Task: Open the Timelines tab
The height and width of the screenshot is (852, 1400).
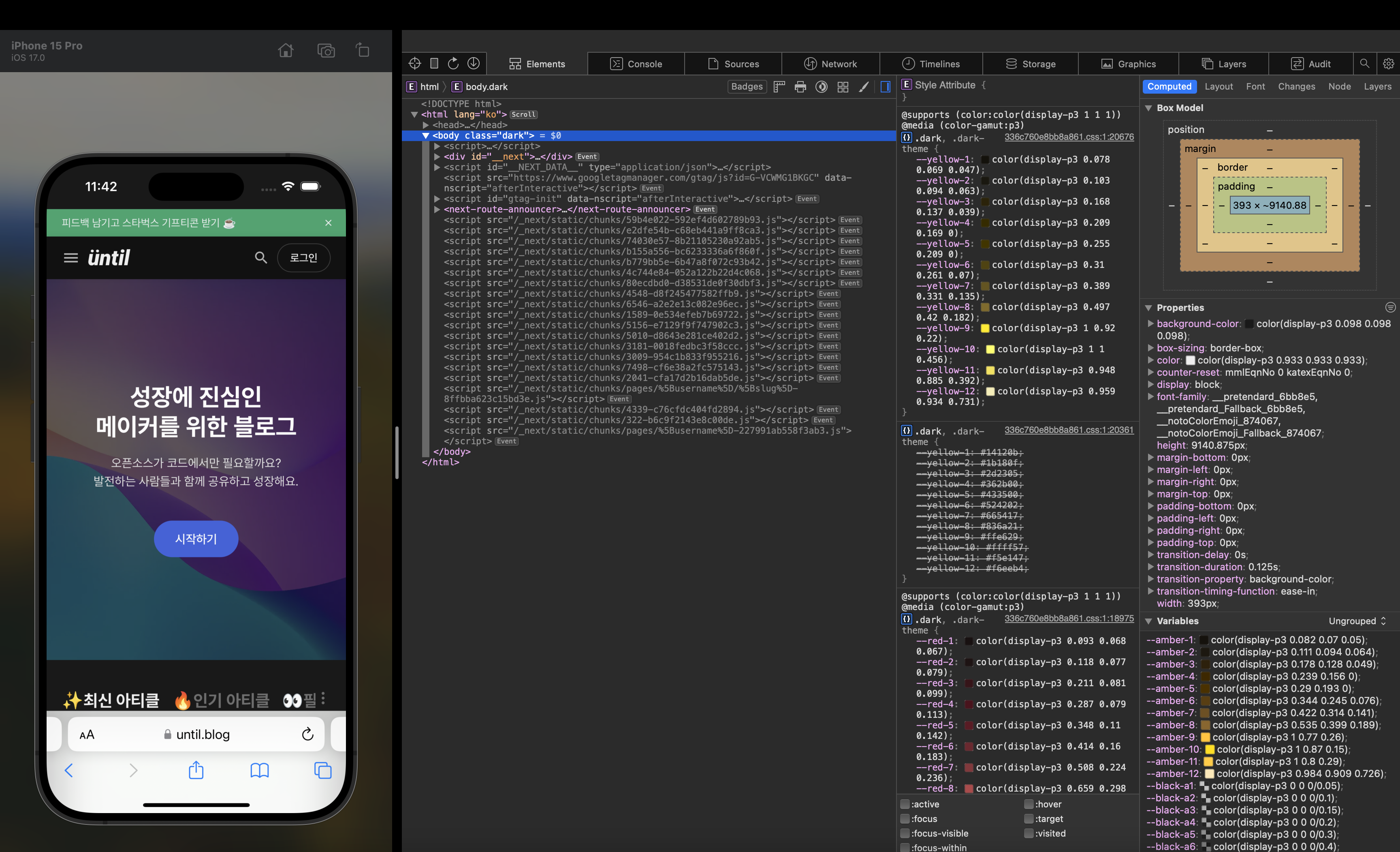Action: pos(930,64)
